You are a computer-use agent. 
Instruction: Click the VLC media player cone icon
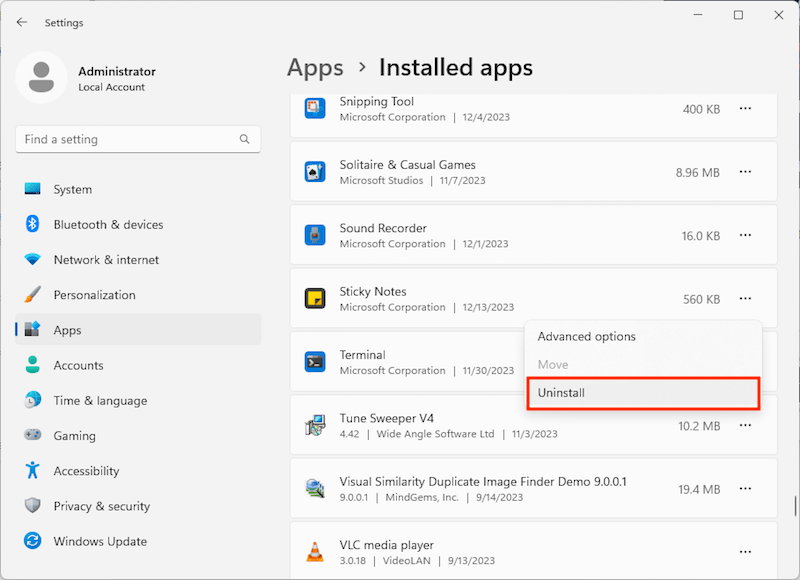315,552
